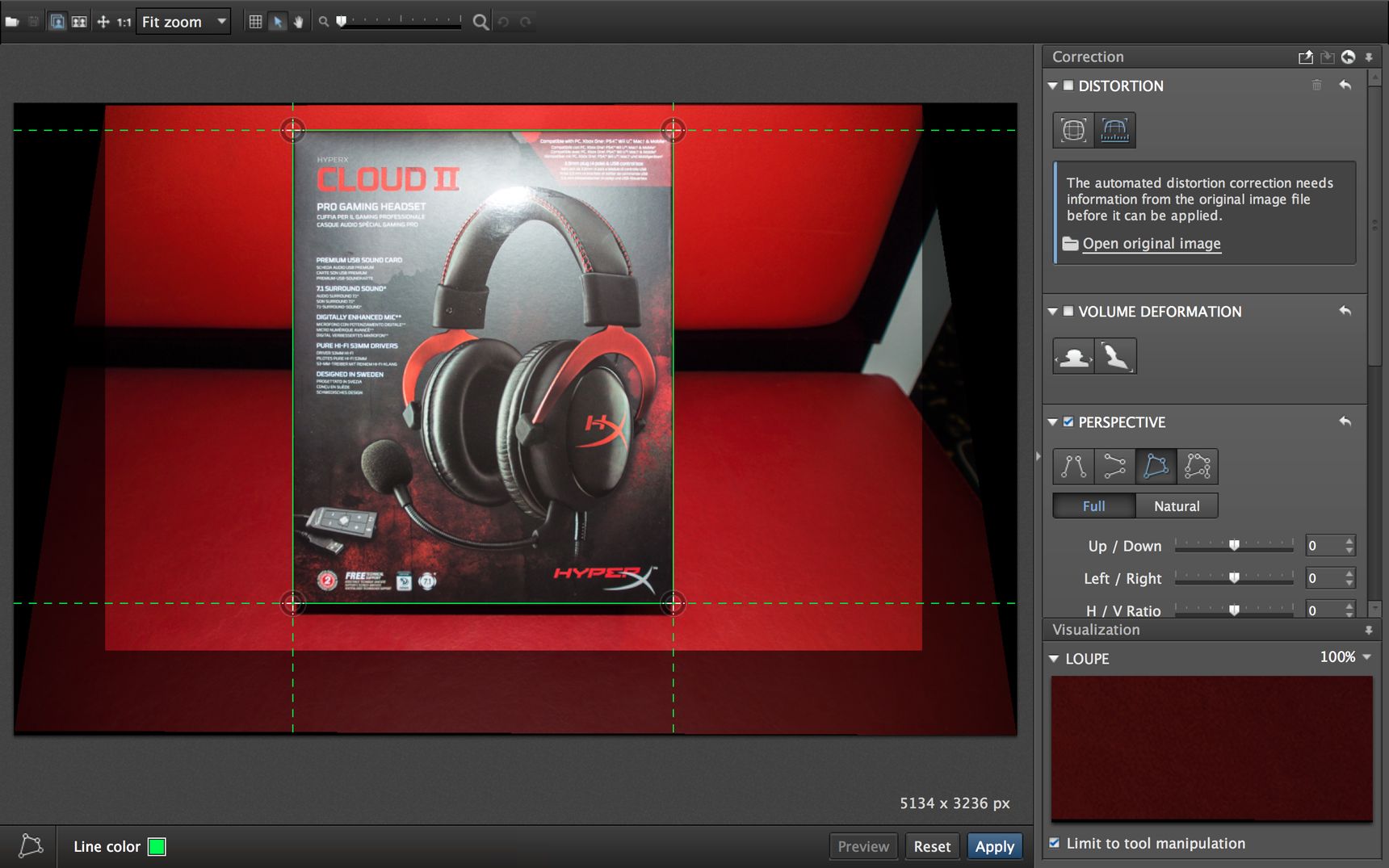
Task: Set zoom to 1:1
Action: 124,23
